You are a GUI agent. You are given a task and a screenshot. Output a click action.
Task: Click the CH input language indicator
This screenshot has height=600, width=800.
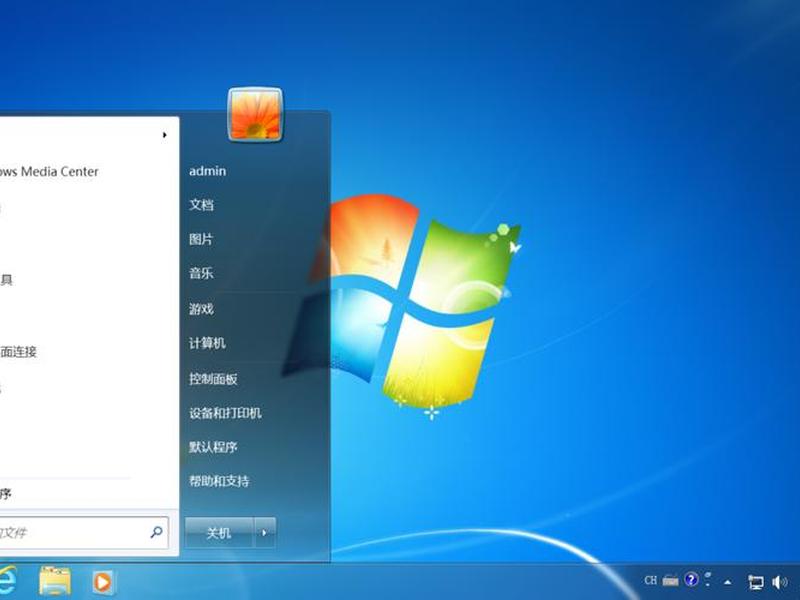coord(651,580)
